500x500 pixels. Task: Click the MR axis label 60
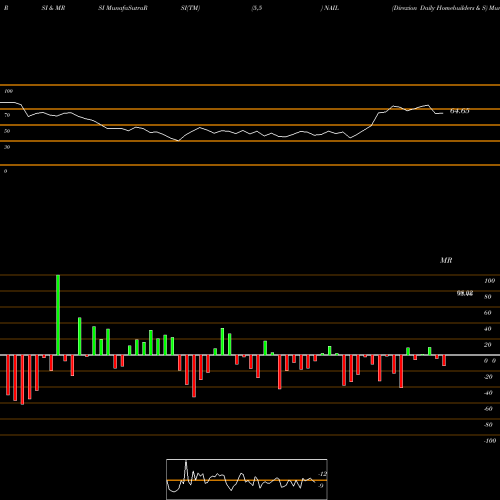[488, 313]
